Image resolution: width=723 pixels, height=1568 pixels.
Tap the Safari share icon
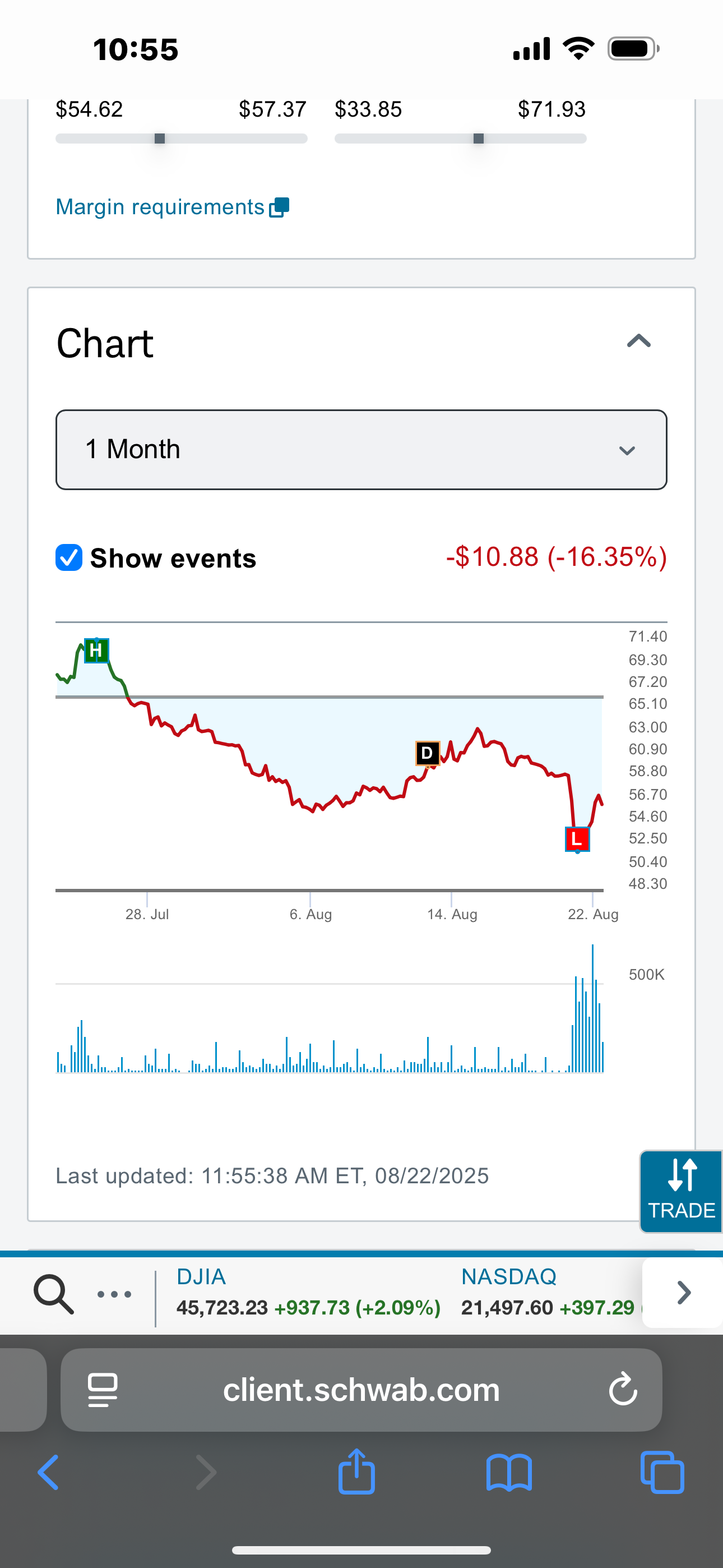point(356,1473)
